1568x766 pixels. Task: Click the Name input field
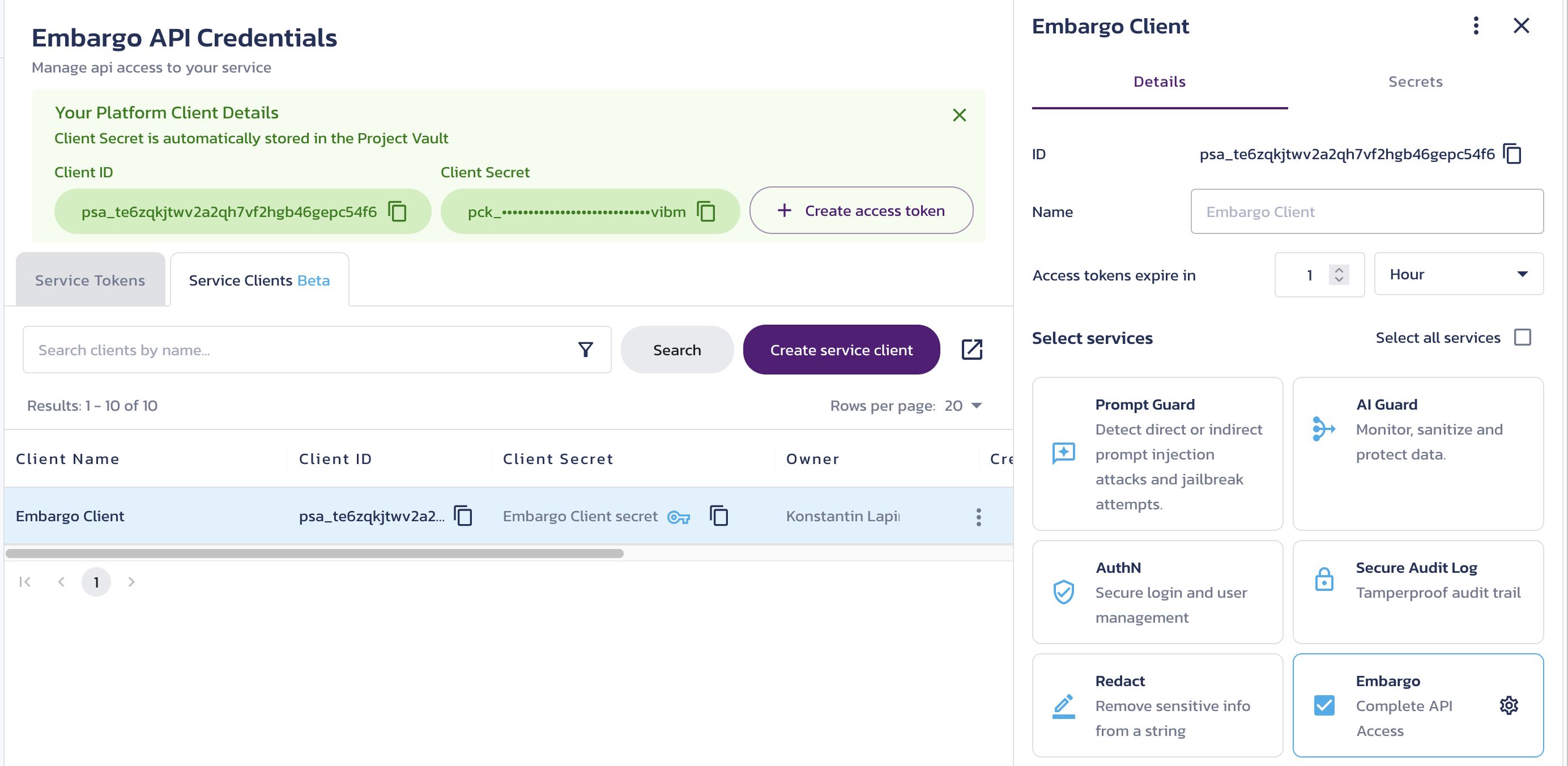point(1366,211)
